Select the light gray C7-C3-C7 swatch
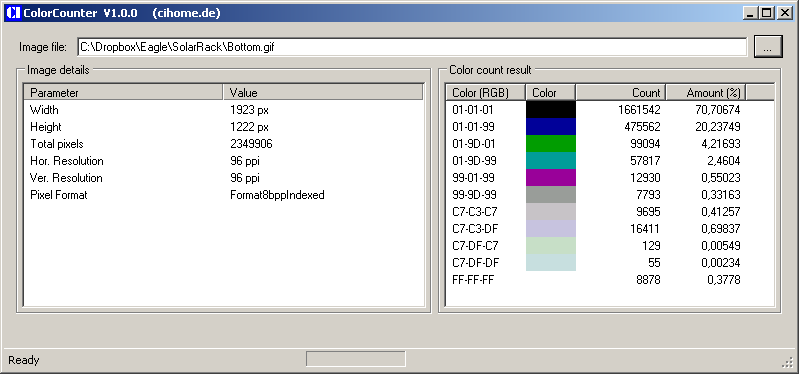Screen dimensions: 799x374 [551, 211]
